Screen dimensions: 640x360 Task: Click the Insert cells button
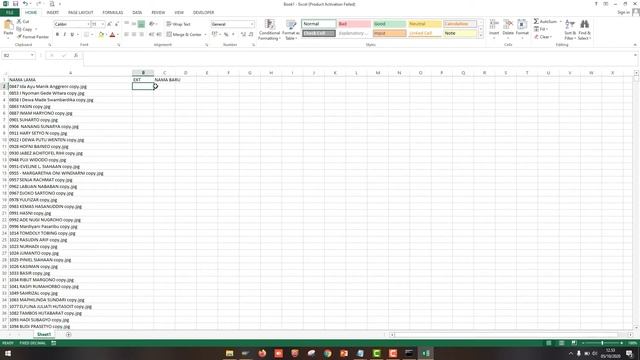tap(494, 28)
